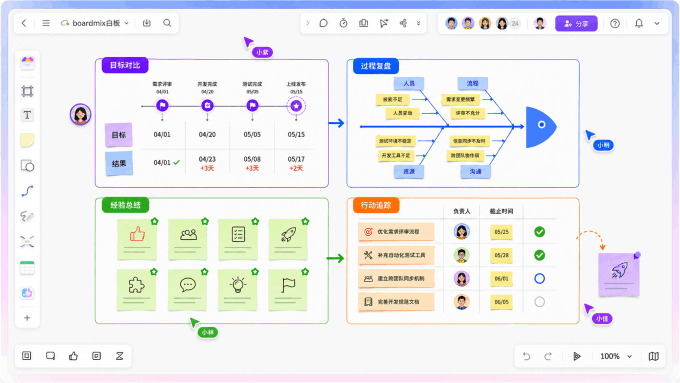Select the connector line tool
Viewport: 680px width, 383px height.
27,191
